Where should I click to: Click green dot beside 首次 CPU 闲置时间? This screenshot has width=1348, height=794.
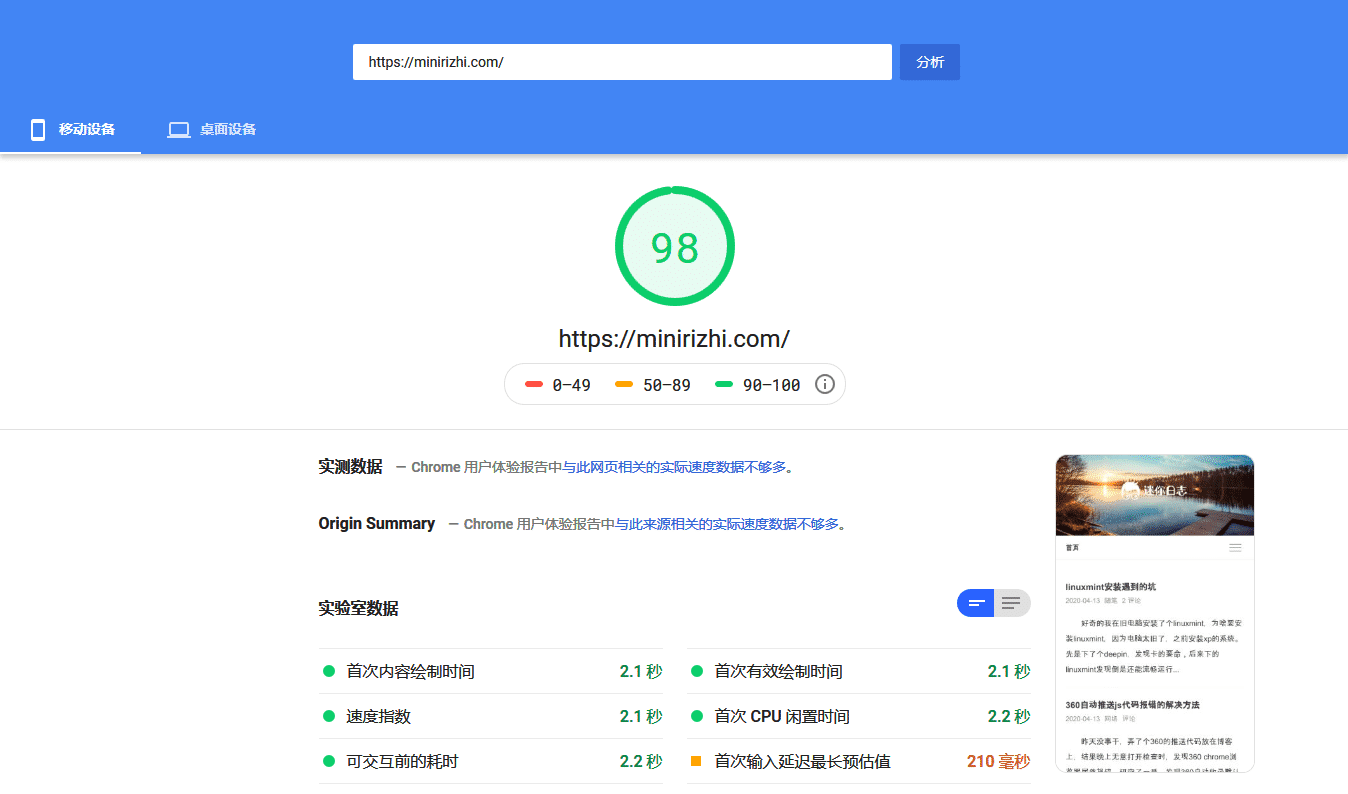[x=697, y=716]
